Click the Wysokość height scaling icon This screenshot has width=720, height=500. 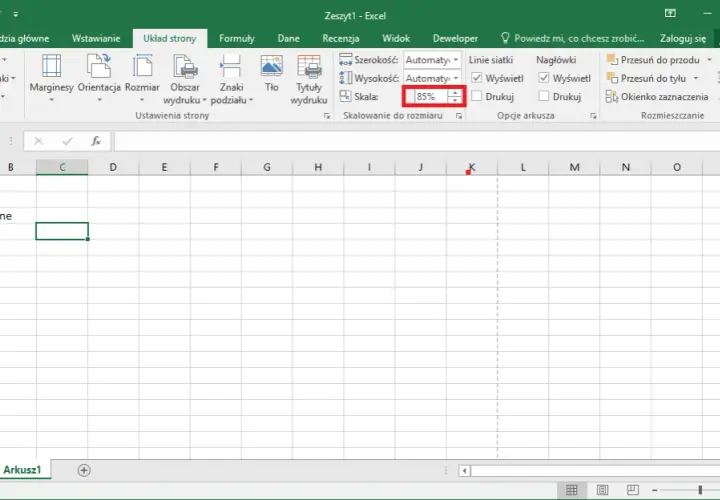tap(345, 78)
